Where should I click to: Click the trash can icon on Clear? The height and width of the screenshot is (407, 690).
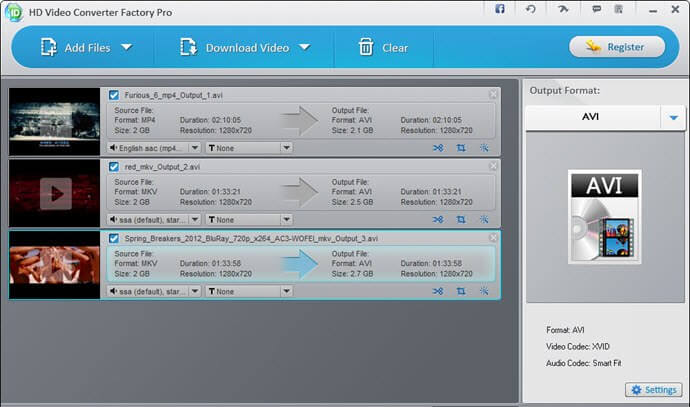366,47
